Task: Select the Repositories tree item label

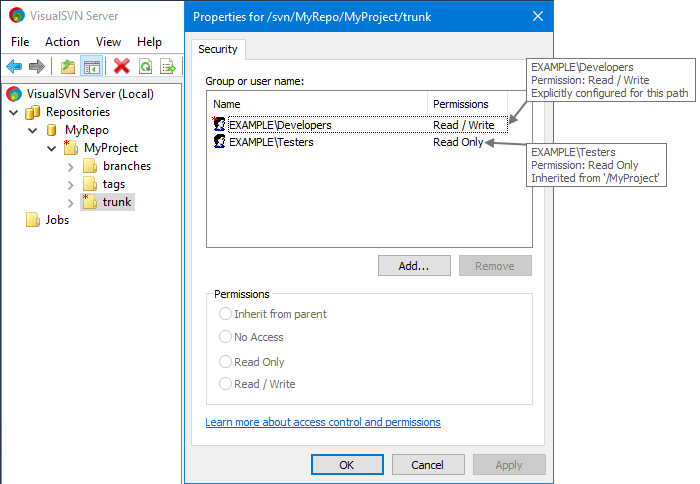Action: click(x=78, y=112)
